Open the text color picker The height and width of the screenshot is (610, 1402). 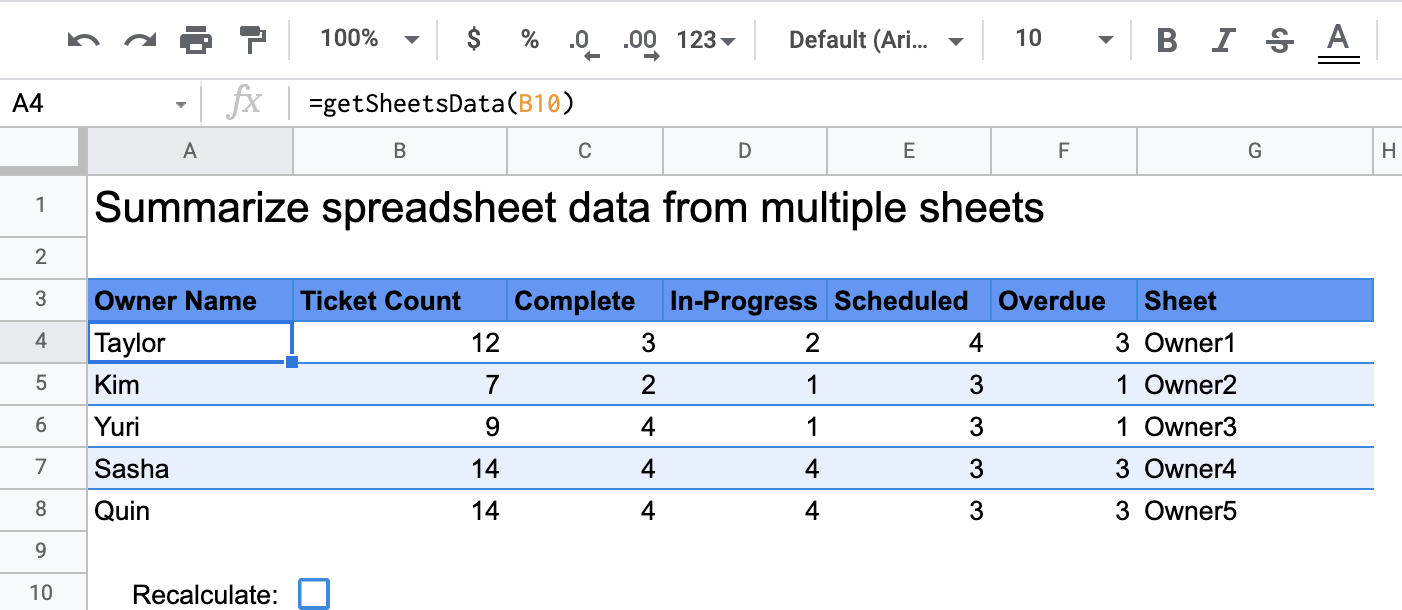click(x=1338, y=39)
